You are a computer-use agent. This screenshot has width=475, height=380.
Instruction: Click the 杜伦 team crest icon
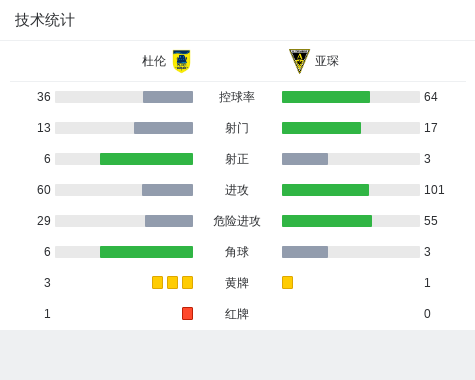181,61
